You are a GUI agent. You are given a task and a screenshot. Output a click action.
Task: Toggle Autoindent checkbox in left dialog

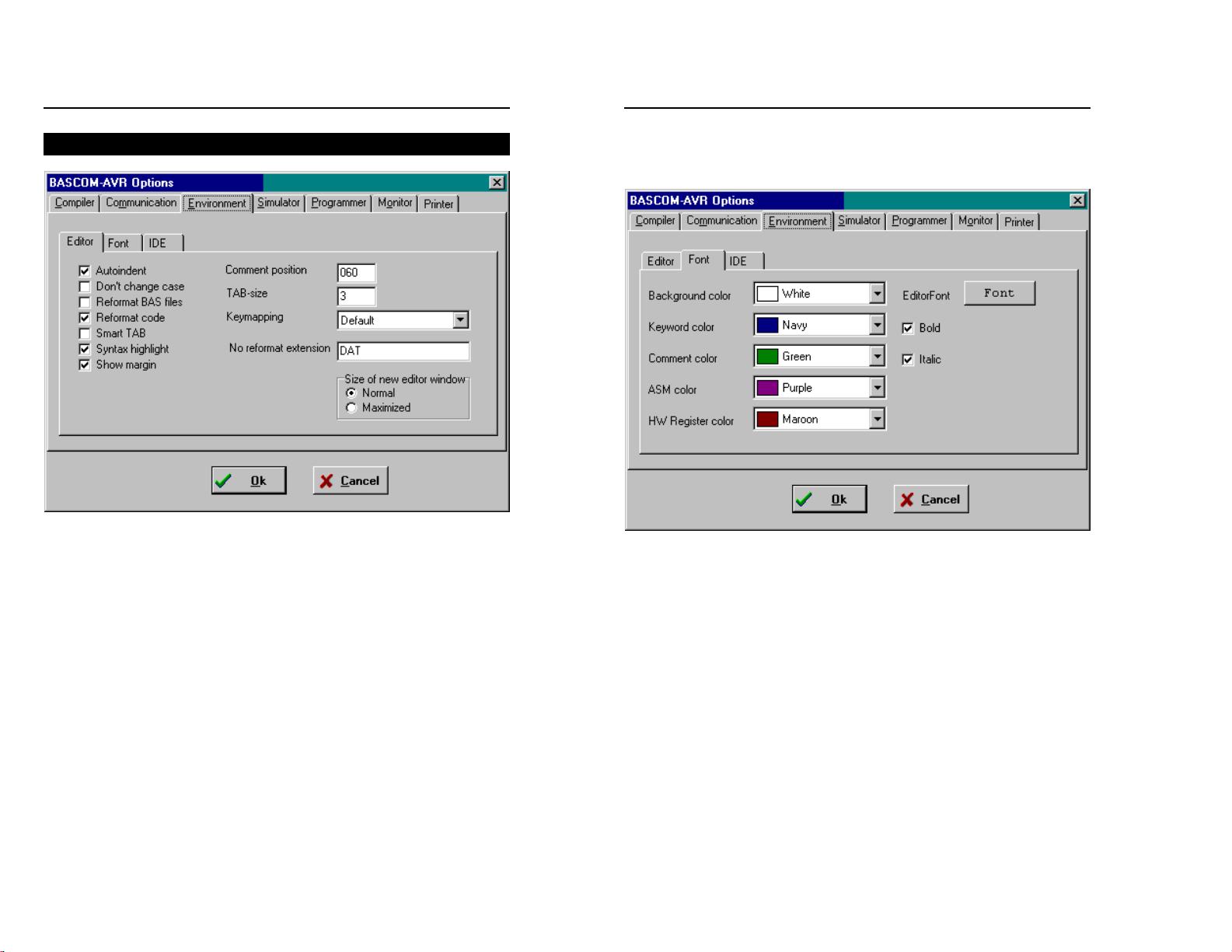tap(85, 271)
